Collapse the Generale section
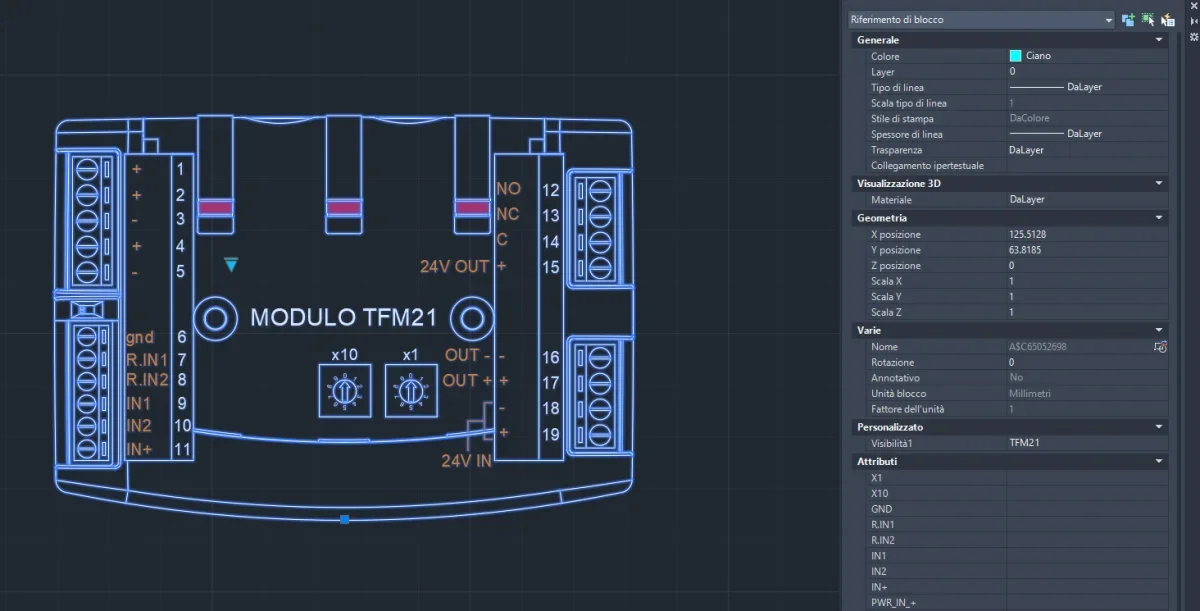The height and width of the screenshot is (611, 1200). 1159,40
